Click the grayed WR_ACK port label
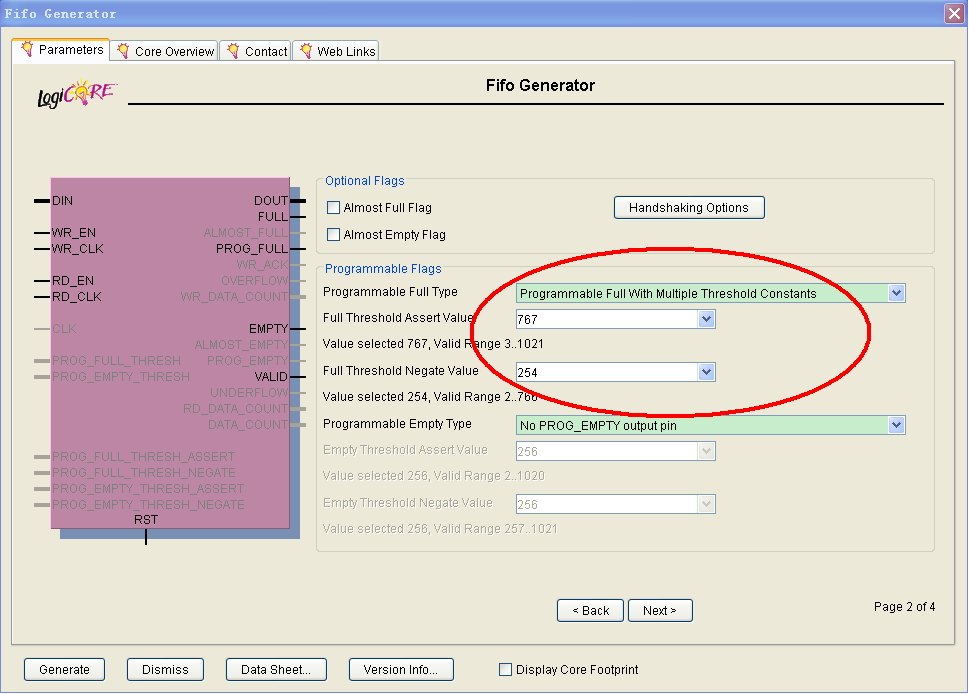 pos(262,265)
